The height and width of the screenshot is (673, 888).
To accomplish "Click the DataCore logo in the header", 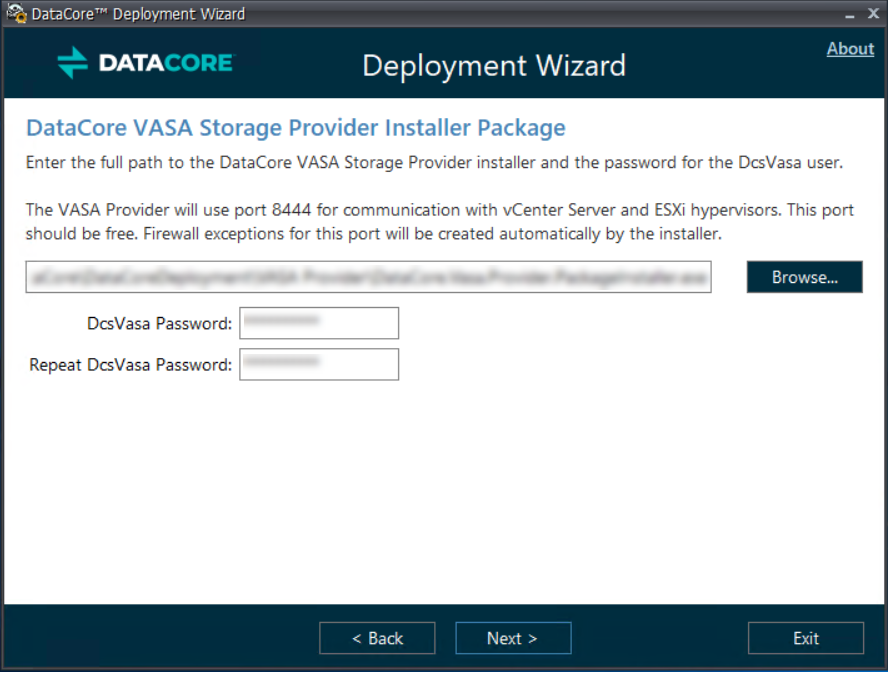I will pos(146,62).
